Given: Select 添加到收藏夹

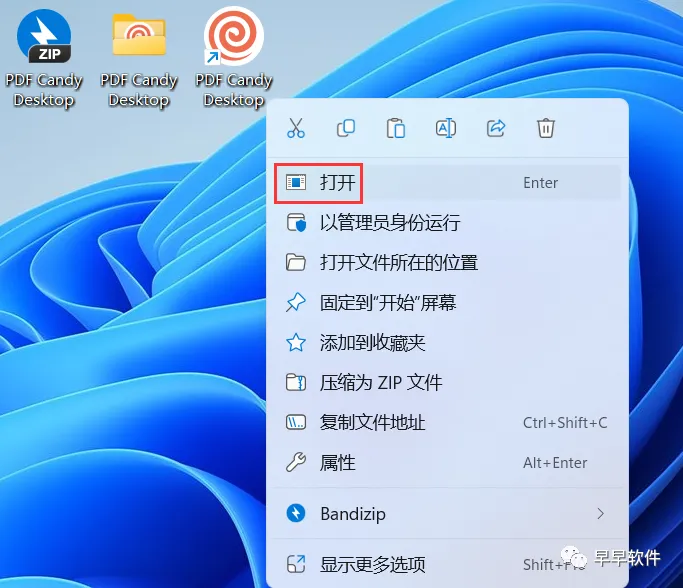Looking at the screenshot, I should coord(447,343).
